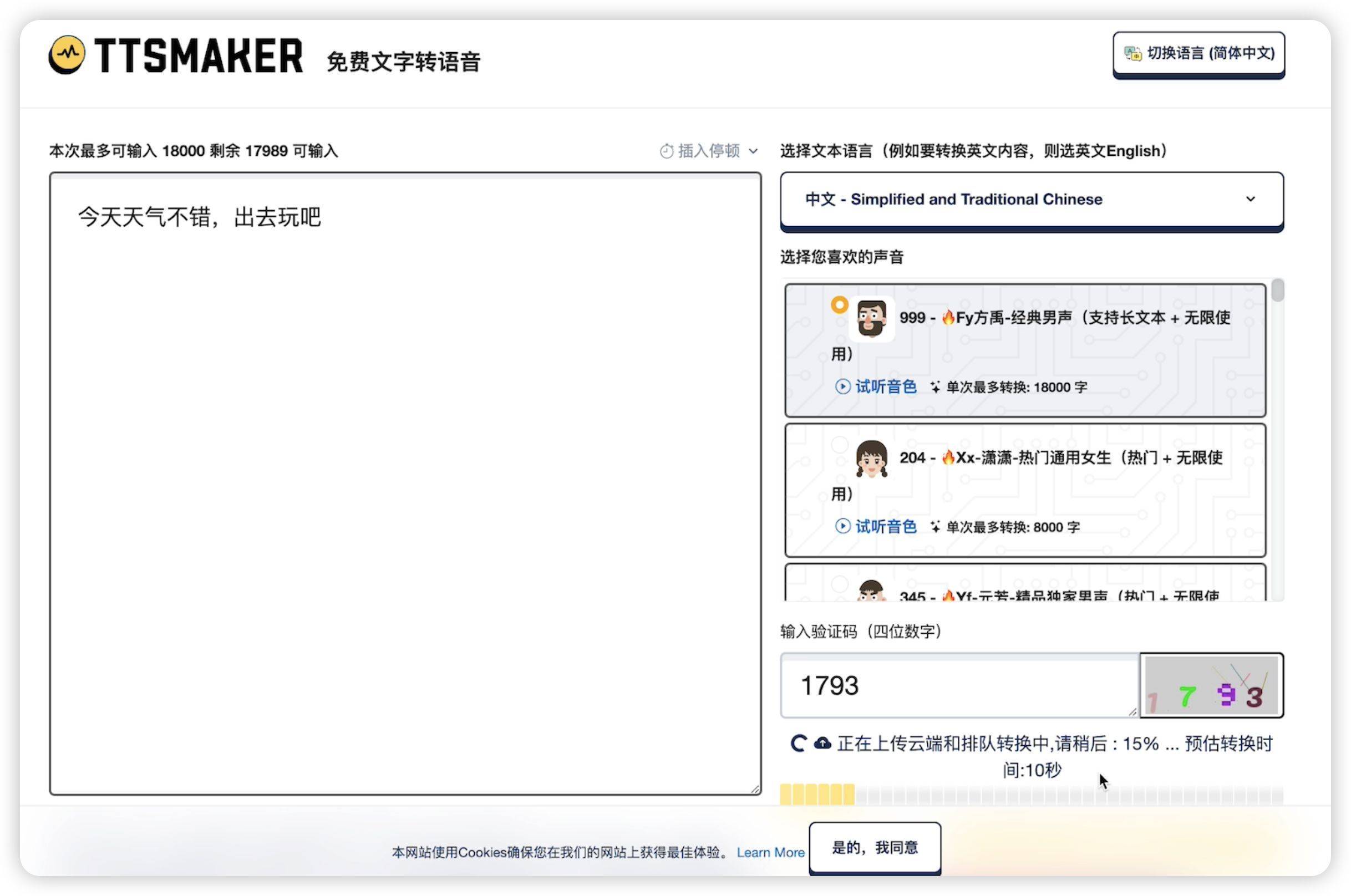This screenshot has width=1351, height=896.
Task: Select radio button for voice 204 Xx-潇潇
Action: [x=839, y=445]
